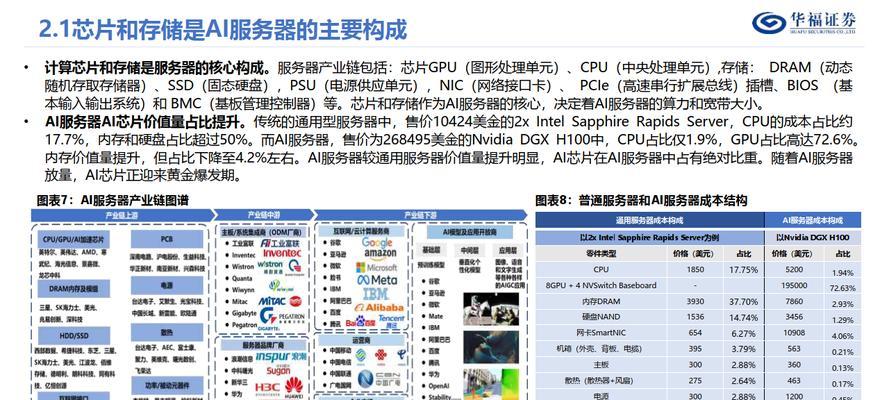Click the Meta logo

point(377,280)
